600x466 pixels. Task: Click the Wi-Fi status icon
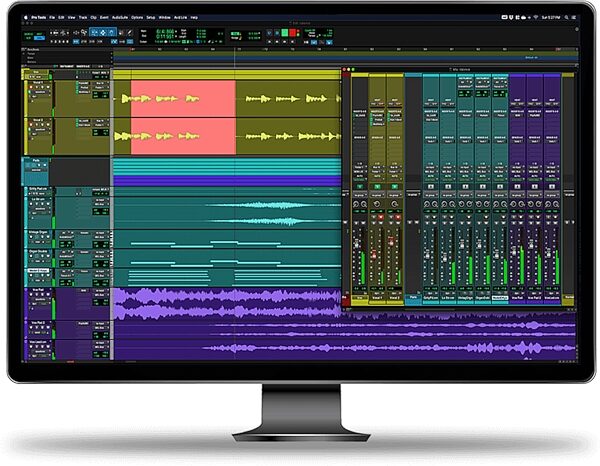pyautogui.click(x=536, y=17)
